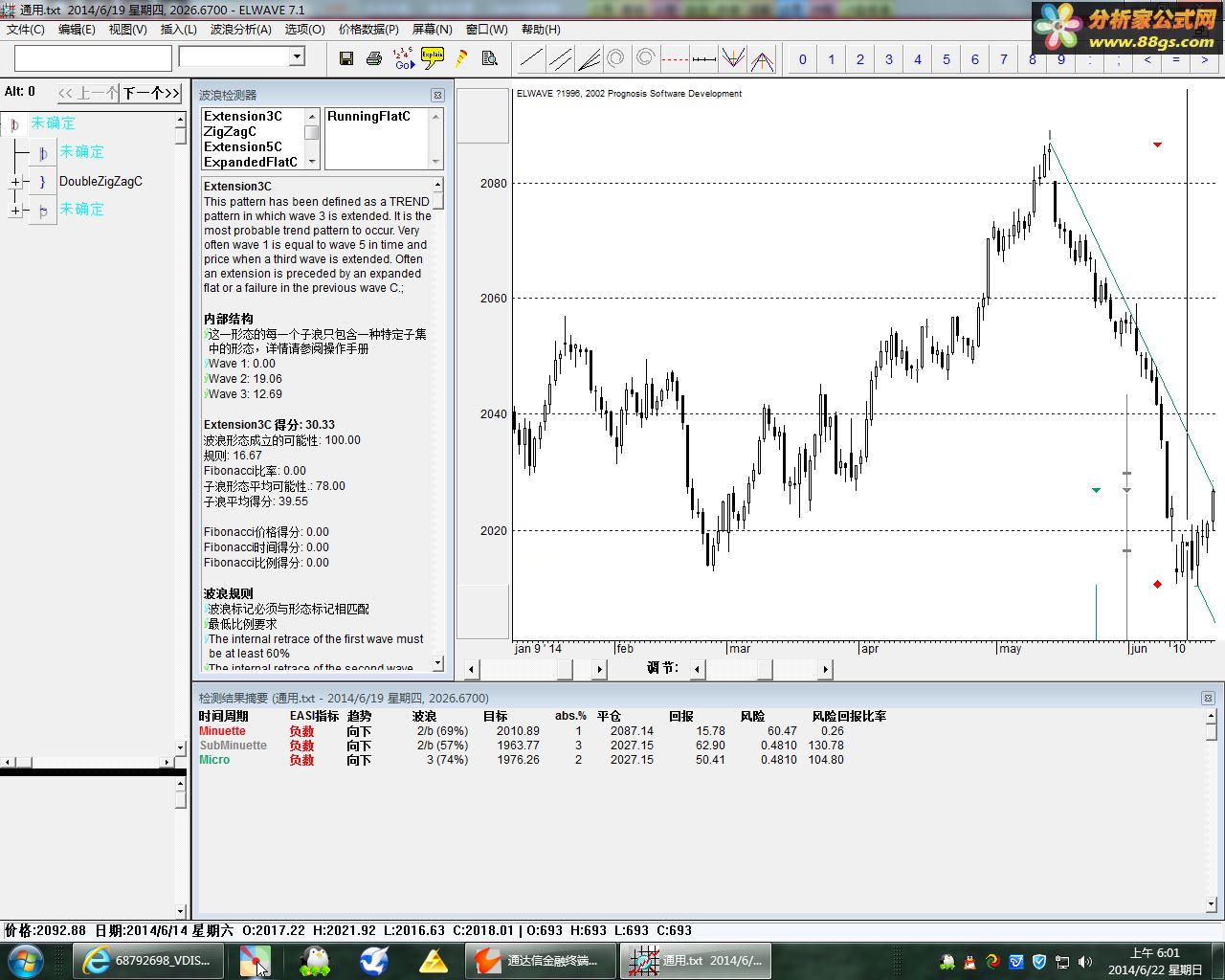
Task: Open the 编辑(E) menu
Action: click(x=78, y=30)
